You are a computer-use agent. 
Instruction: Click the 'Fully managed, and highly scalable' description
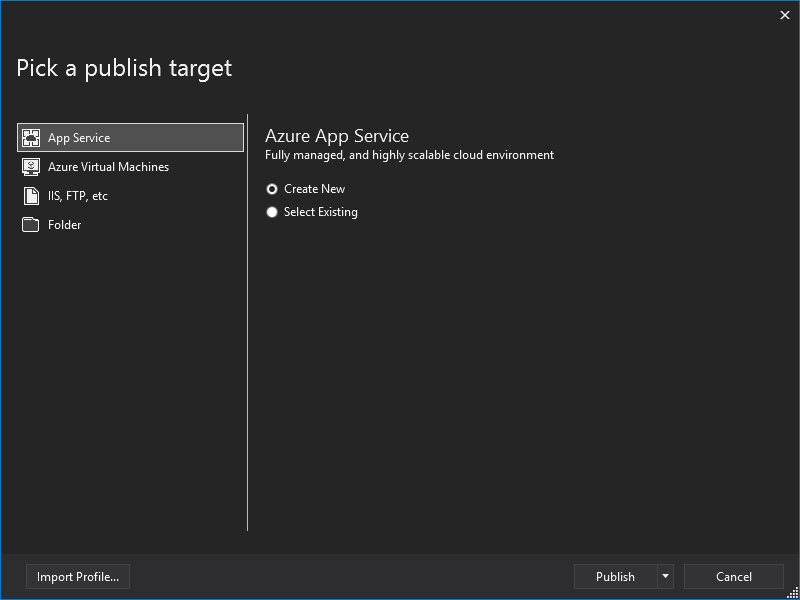pyautogui.click(x=409, y=155)
